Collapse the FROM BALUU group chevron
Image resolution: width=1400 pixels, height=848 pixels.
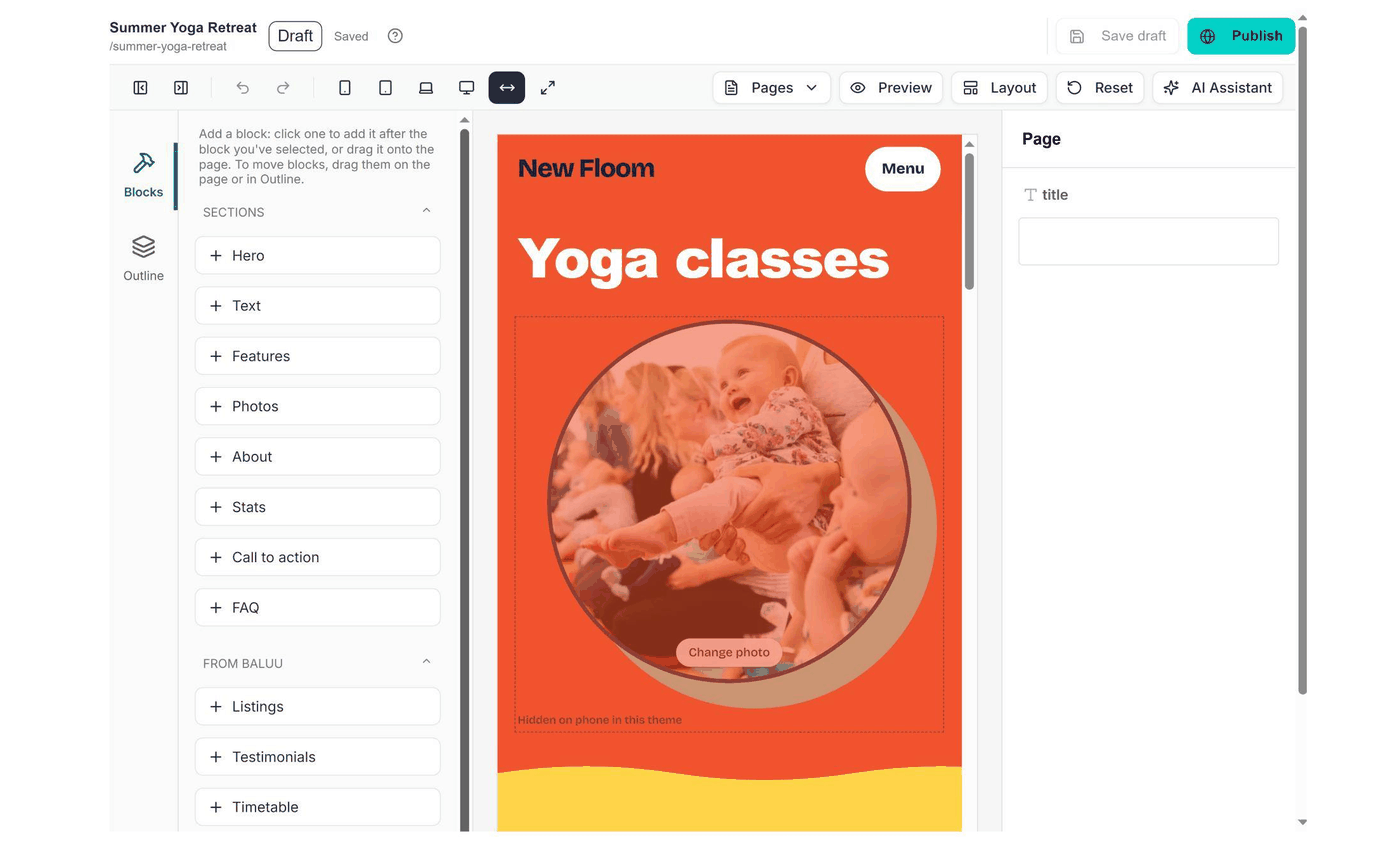click(426, 662)
